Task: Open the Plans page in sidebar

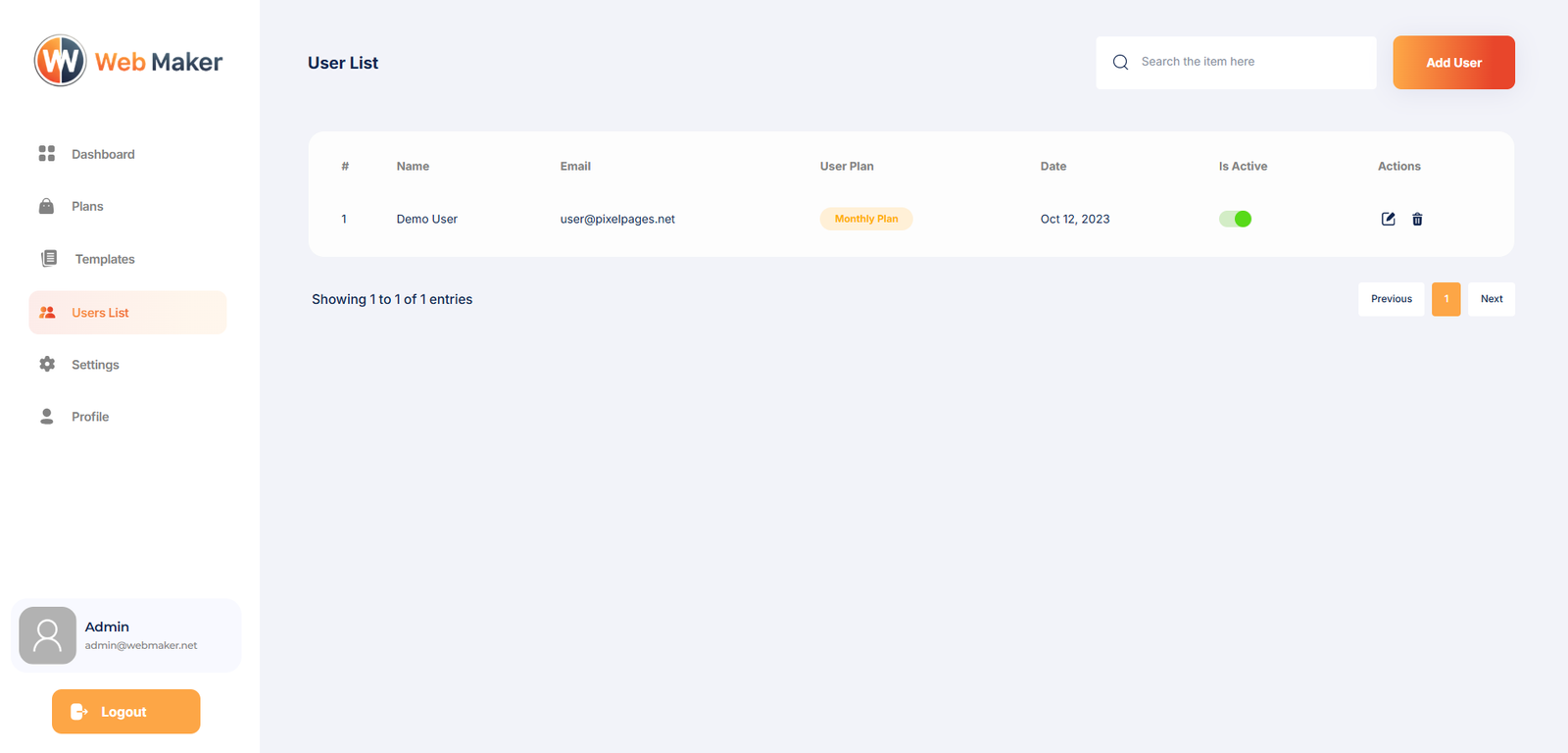Action: pyautogui.click(x=87, y=207)
